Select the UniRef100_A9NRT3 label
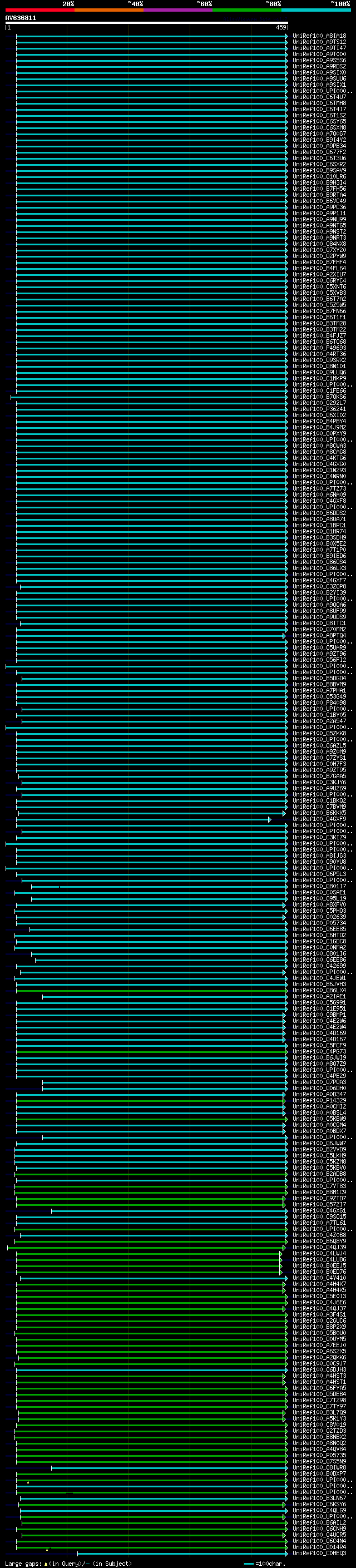The height and width of the screenshot is (1568, 356). tap(319, 238)
